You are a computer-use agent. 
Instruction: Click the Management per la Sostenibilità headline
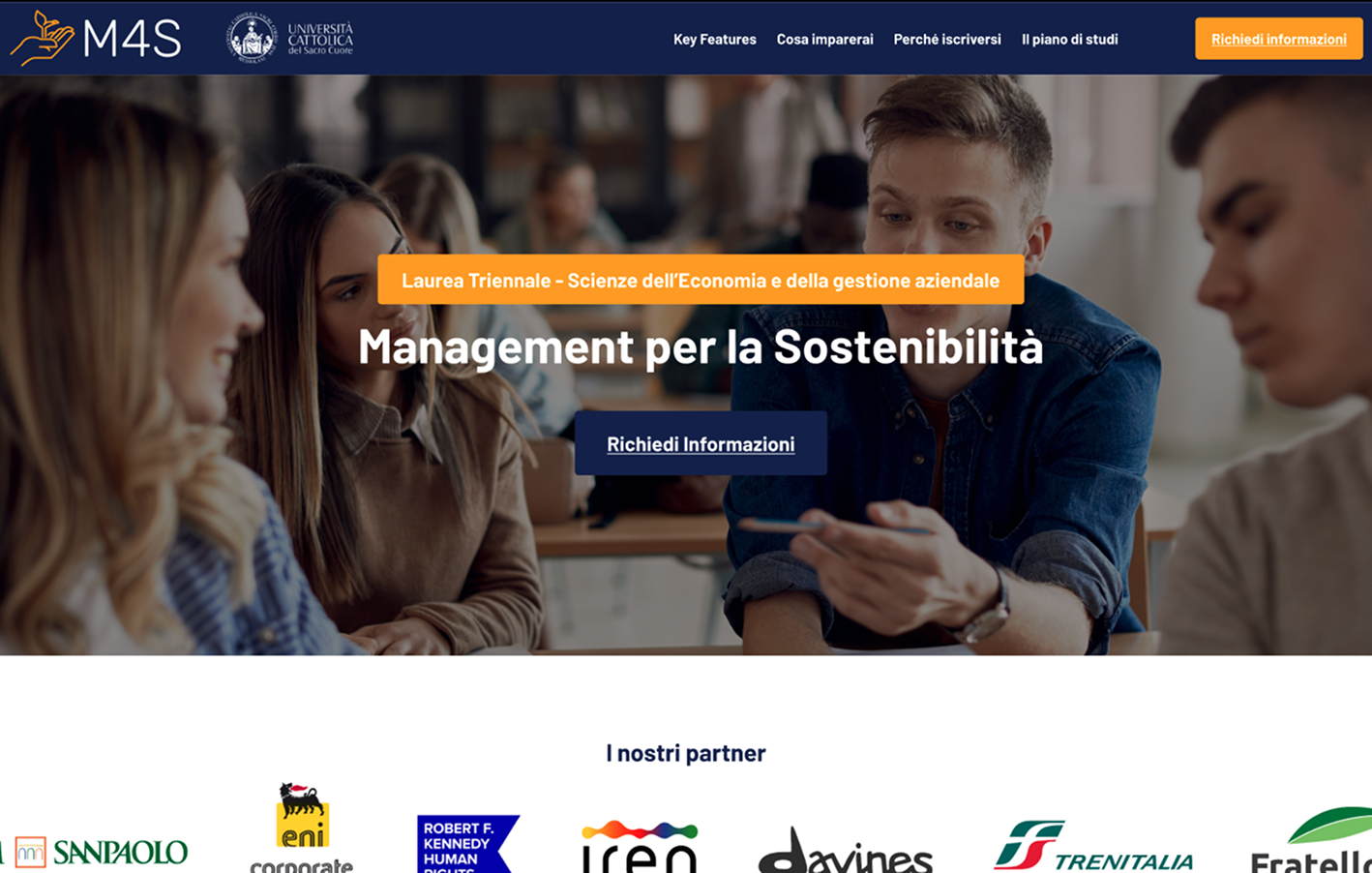(x=701, y=346)
